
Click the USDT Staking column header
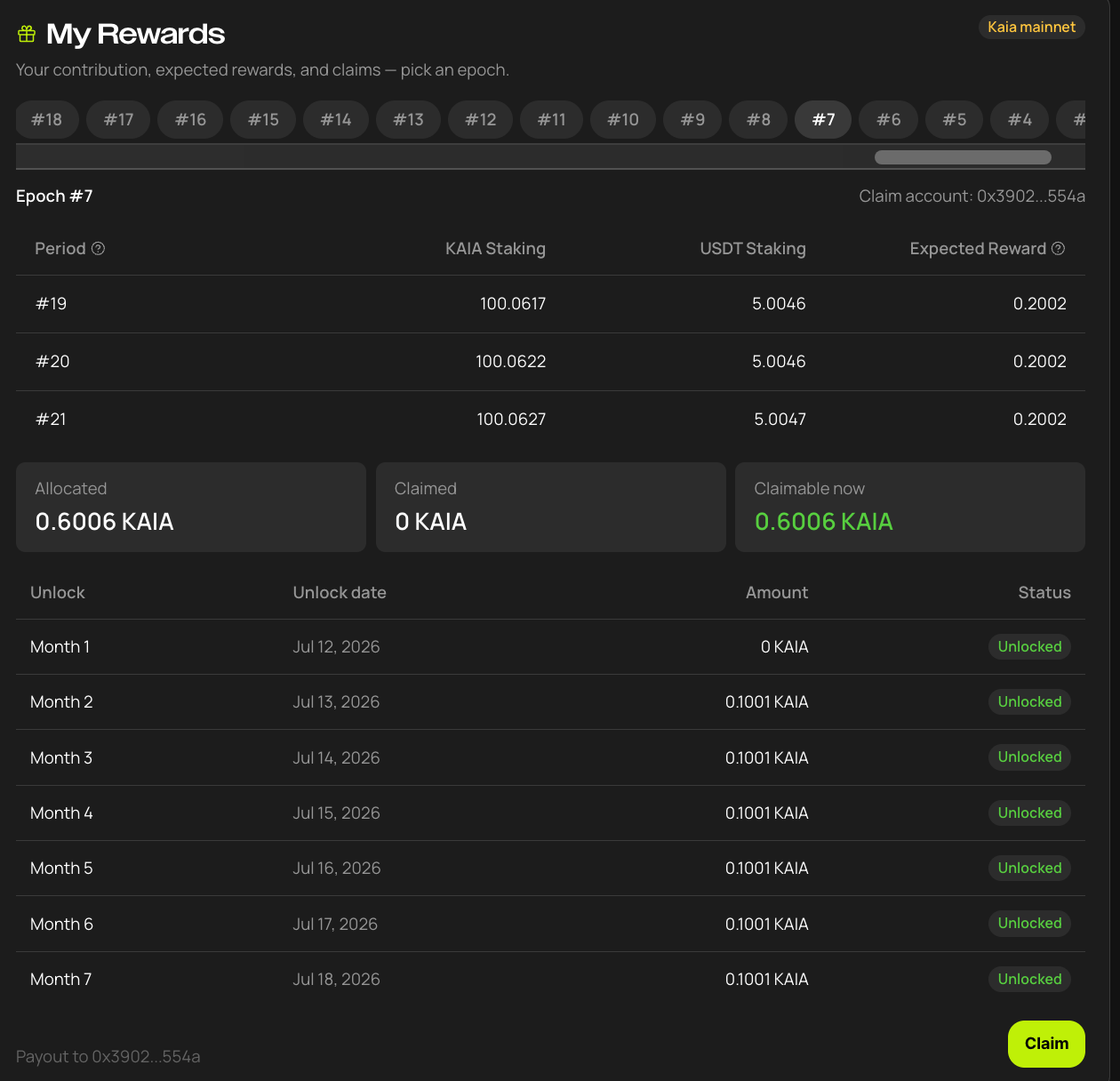point(753,249)
